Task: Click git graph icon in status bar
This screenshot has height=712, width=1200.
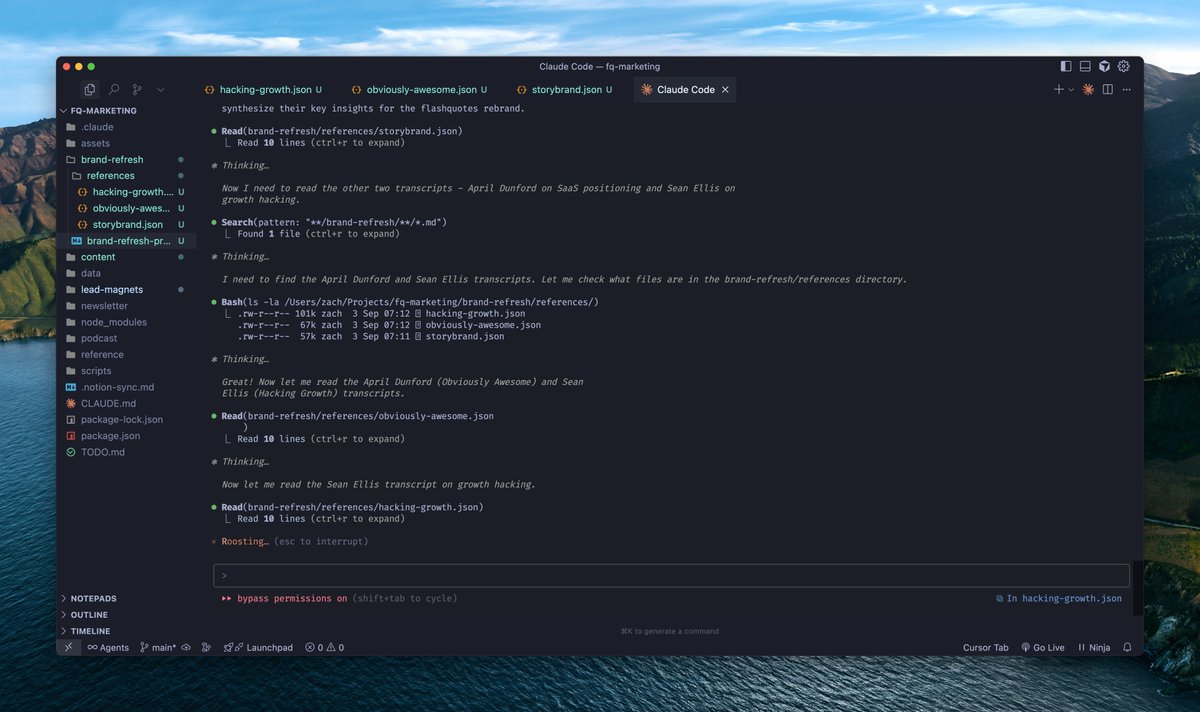Action: pyautogui.click(x=206, y=647)
